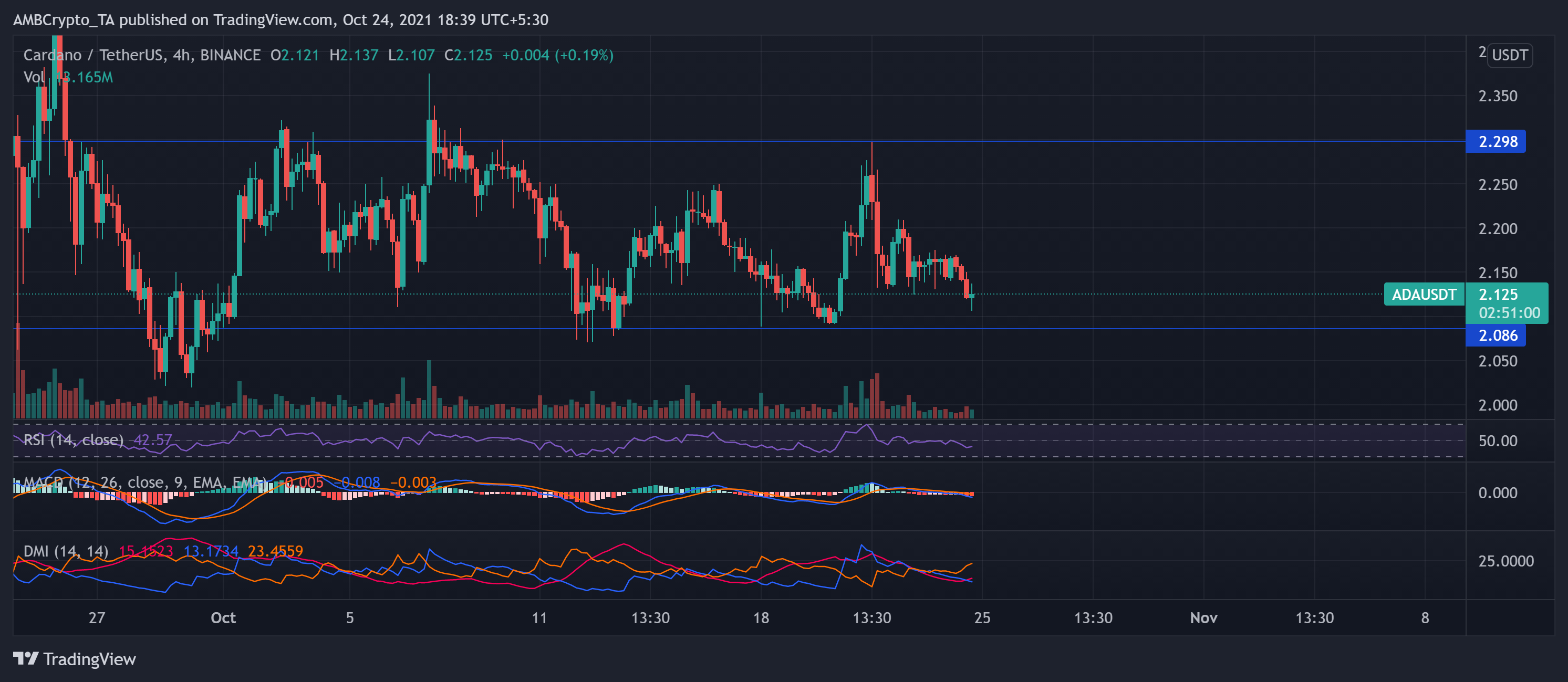
Task: Click the ADAUSDT last price label
Action: (1425, 295)
